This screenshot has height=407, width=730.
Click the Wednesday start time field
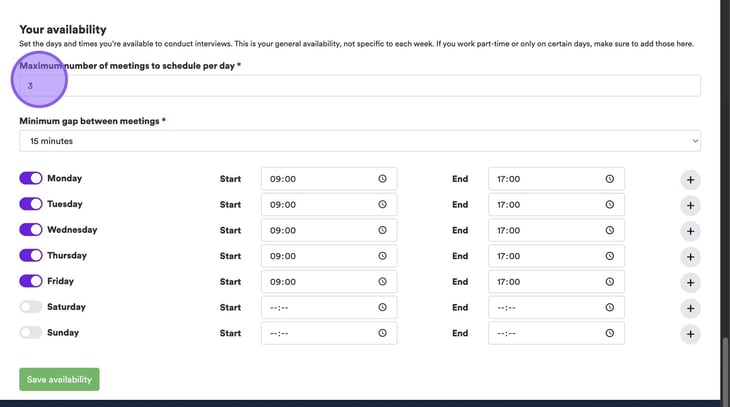[x=318, y=230]
